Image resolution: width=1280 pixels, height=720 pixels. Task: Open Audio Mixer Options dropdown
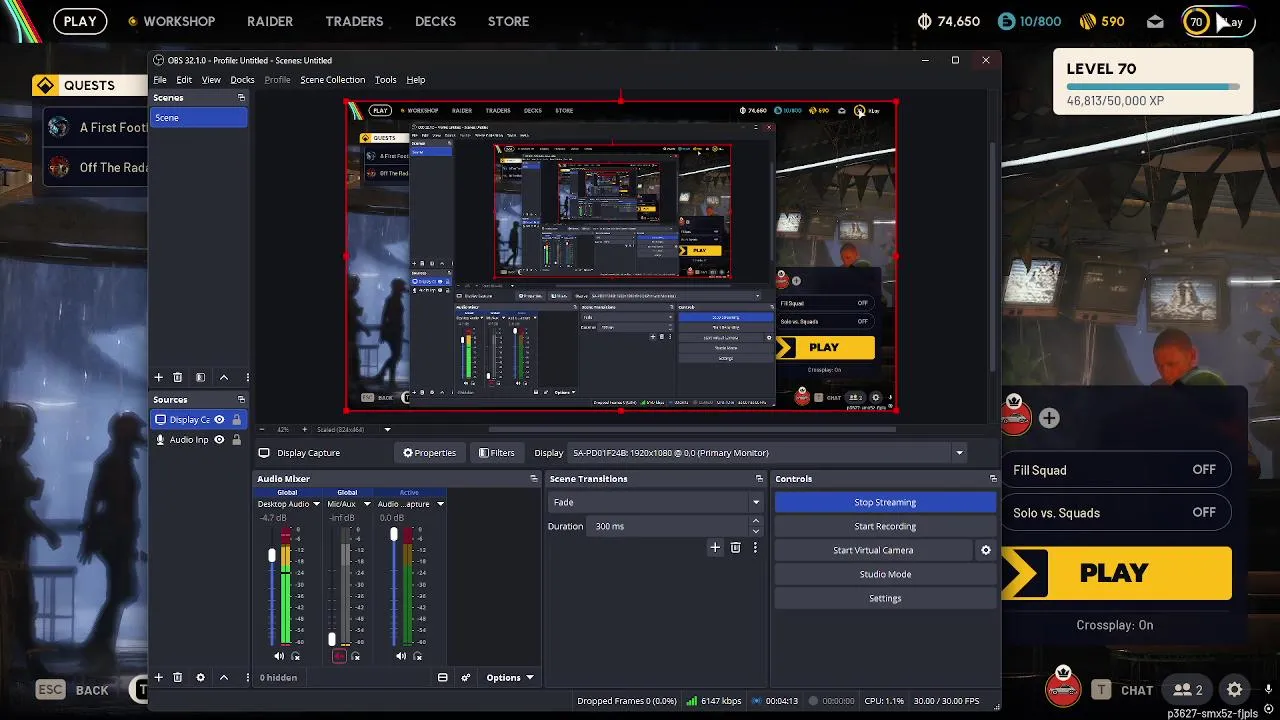(510, 677)
